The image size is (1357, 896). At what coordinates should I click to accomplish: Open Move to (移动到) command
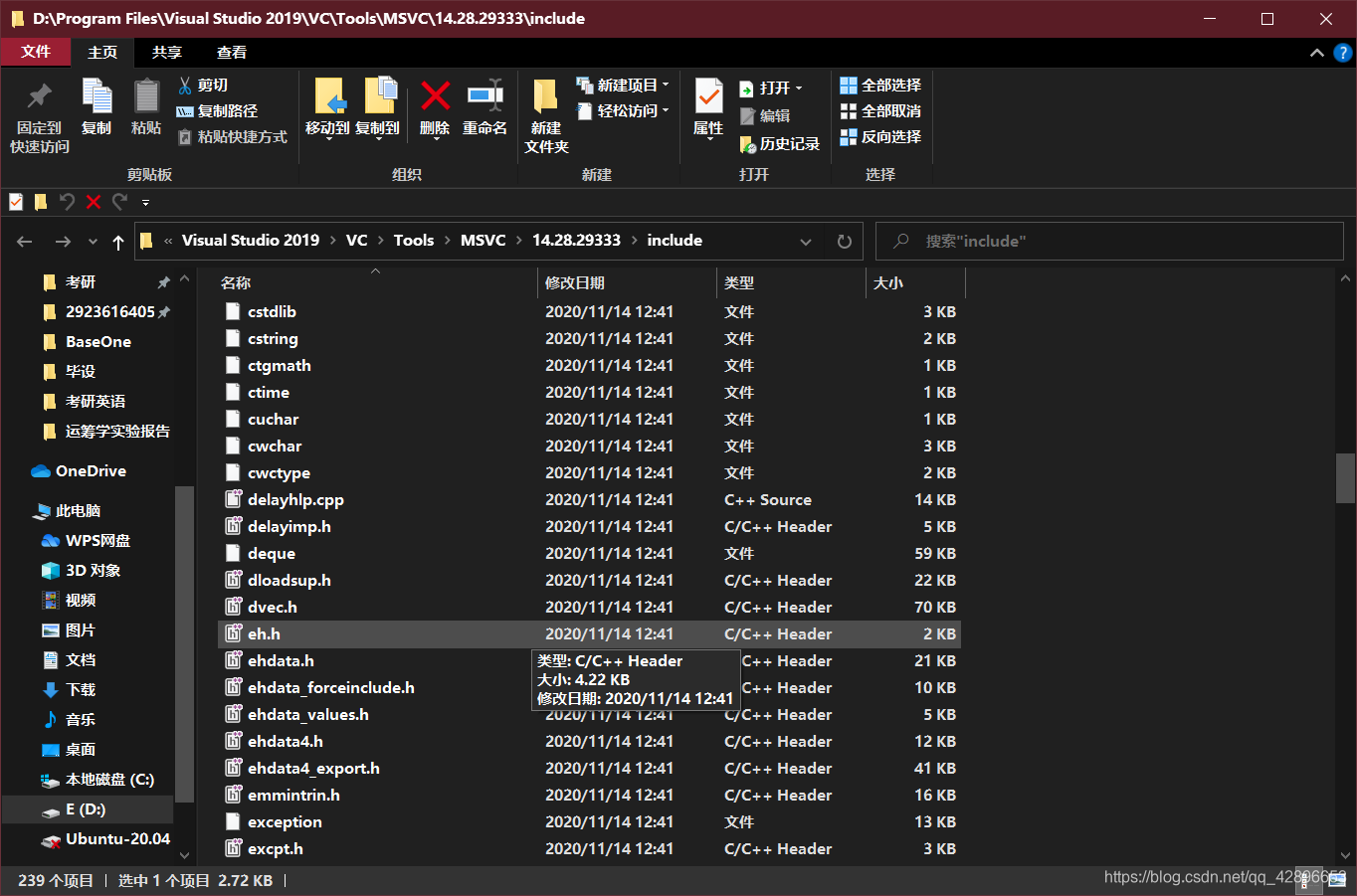click(327, 107)
